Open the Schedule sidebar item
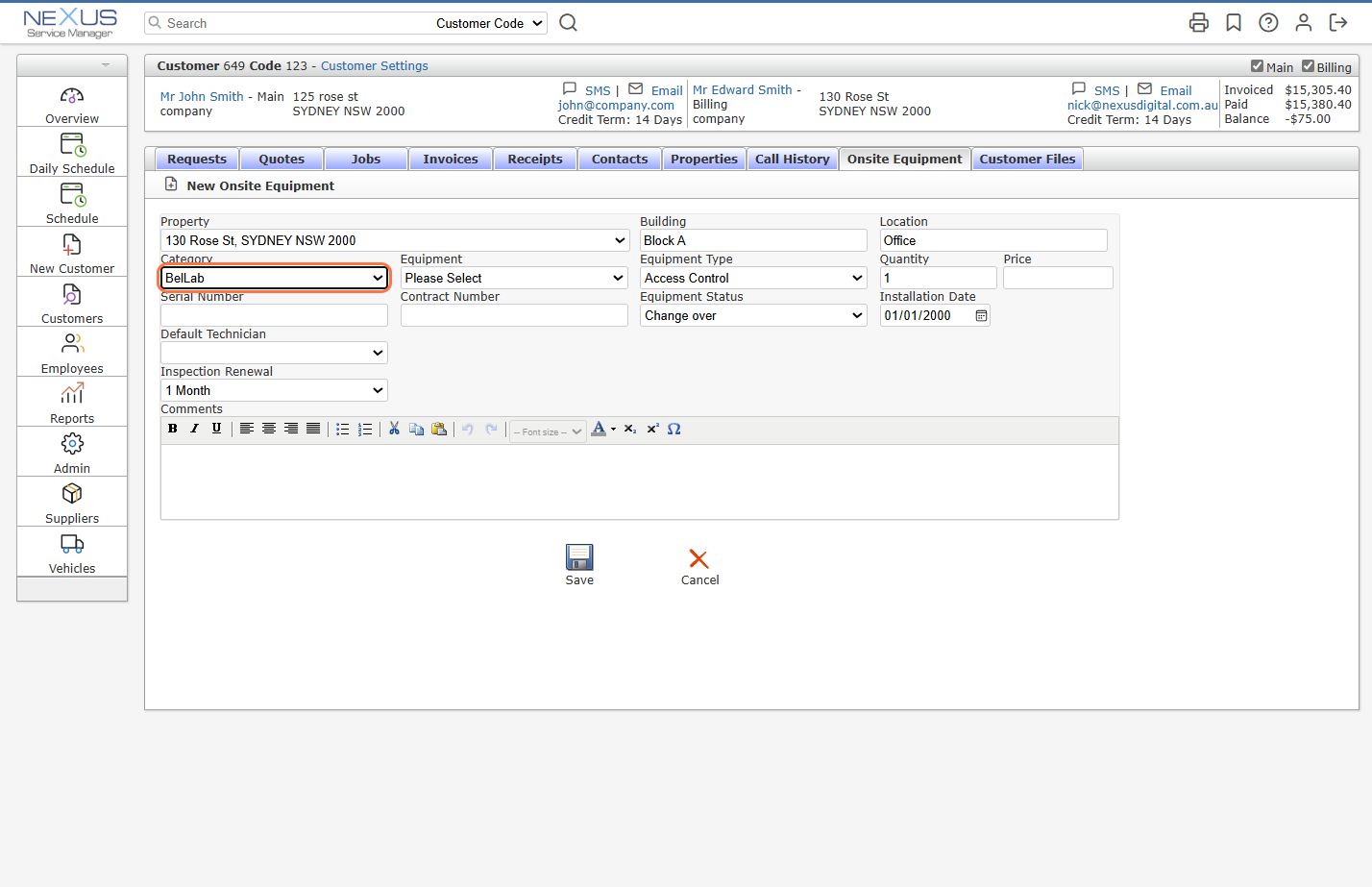The width and height of the screenshot is (1372, 887). [72, 204]
